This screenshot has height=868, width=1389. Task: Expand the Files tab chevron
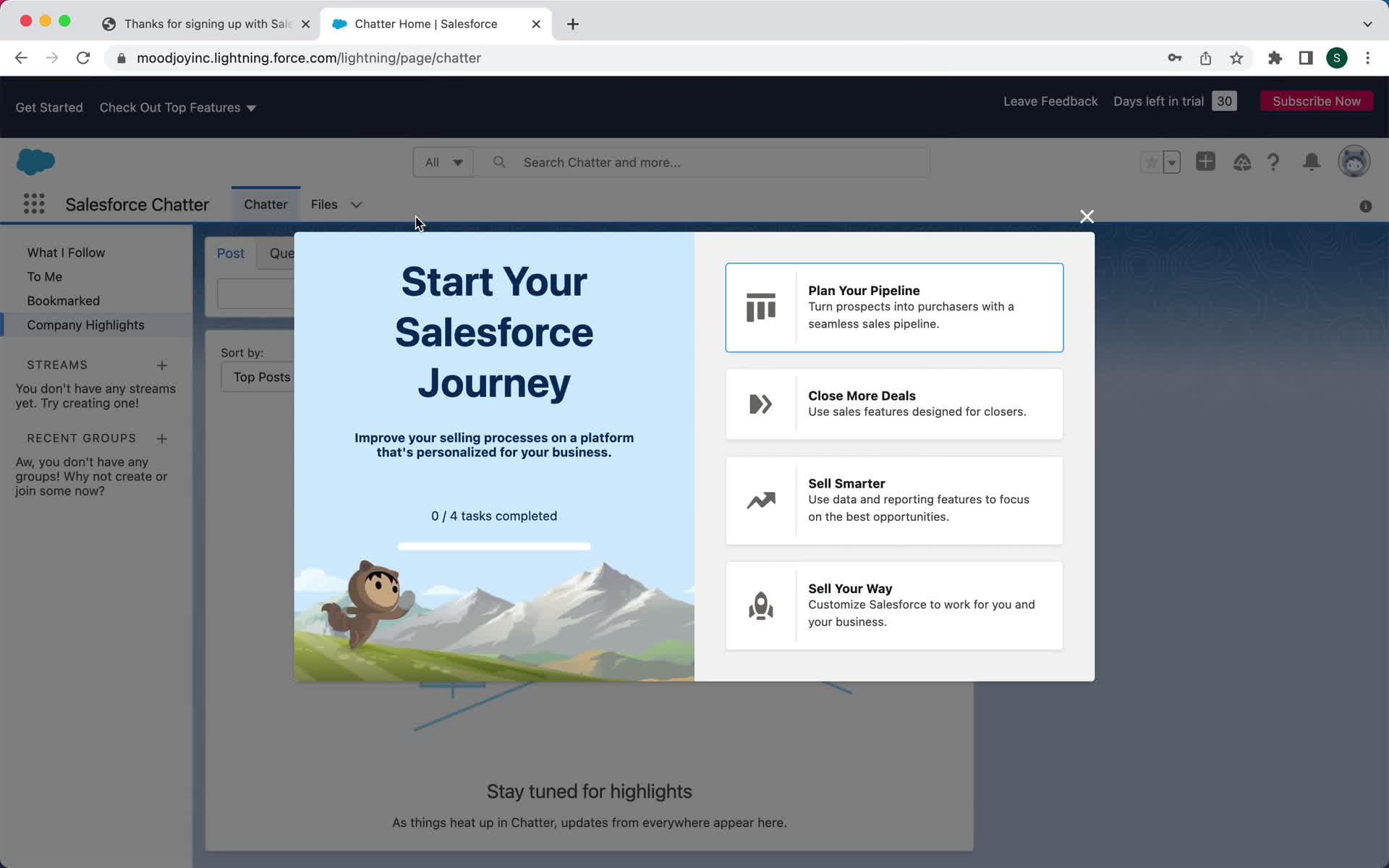(356, 205)
